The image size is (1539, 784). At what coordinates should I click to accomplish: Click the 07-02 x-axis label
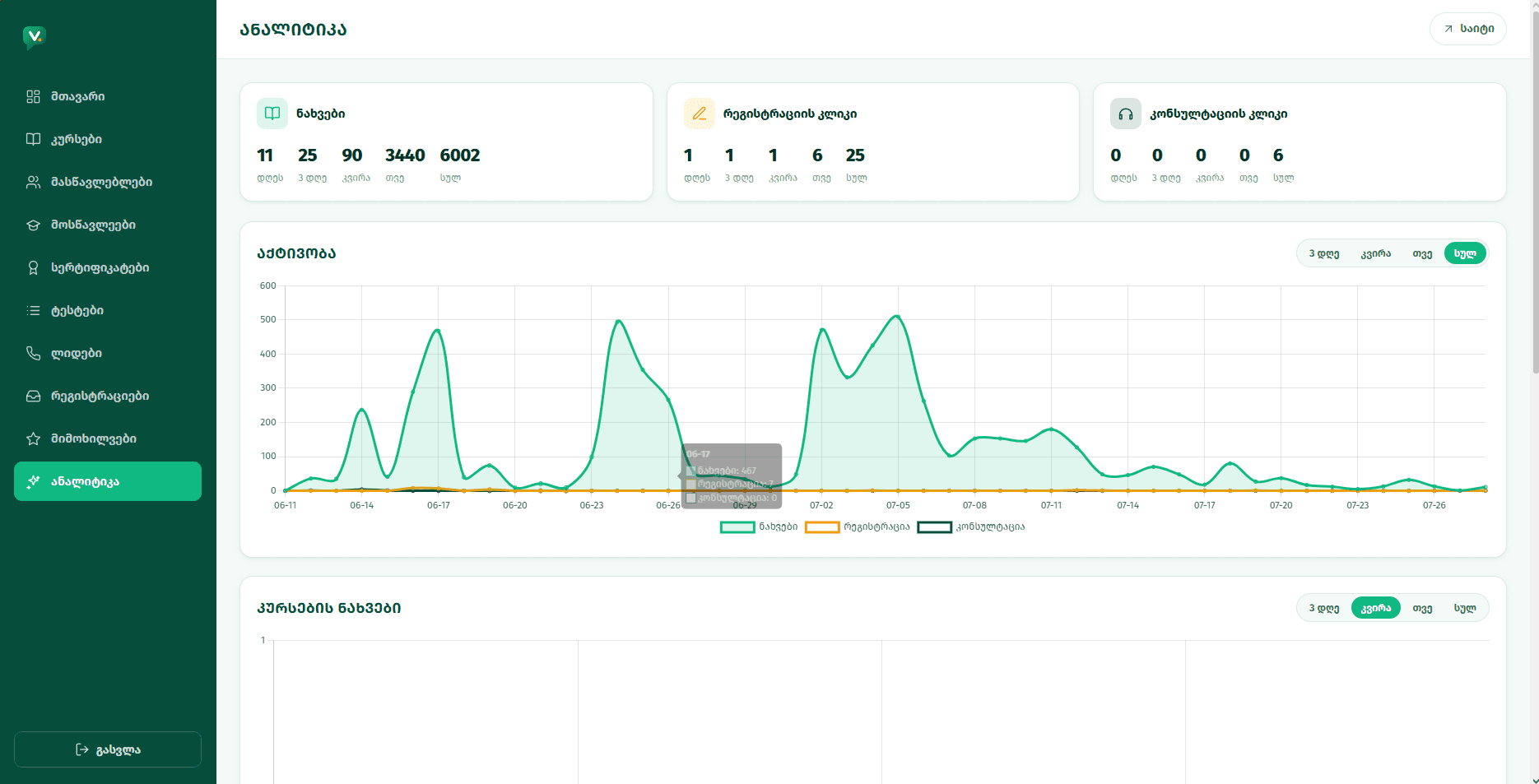click(x=821, y=505)
